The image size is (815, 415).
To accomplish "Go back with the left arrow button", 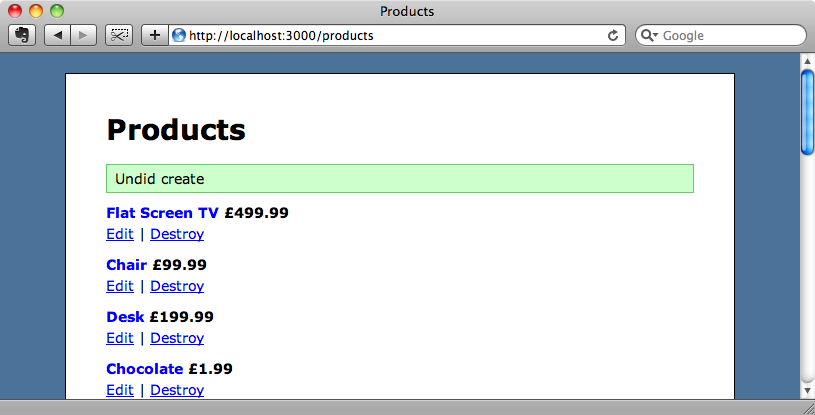I will pos(57,35).
